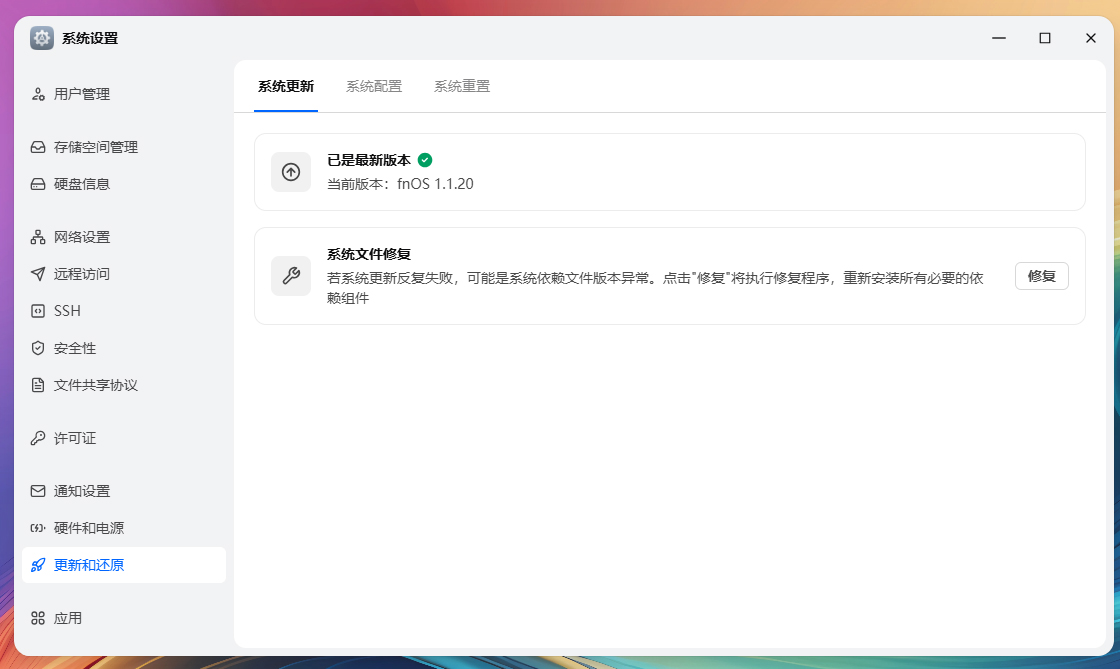
Task: Open 用户管理 via its user icon
Action: [40, 93]
